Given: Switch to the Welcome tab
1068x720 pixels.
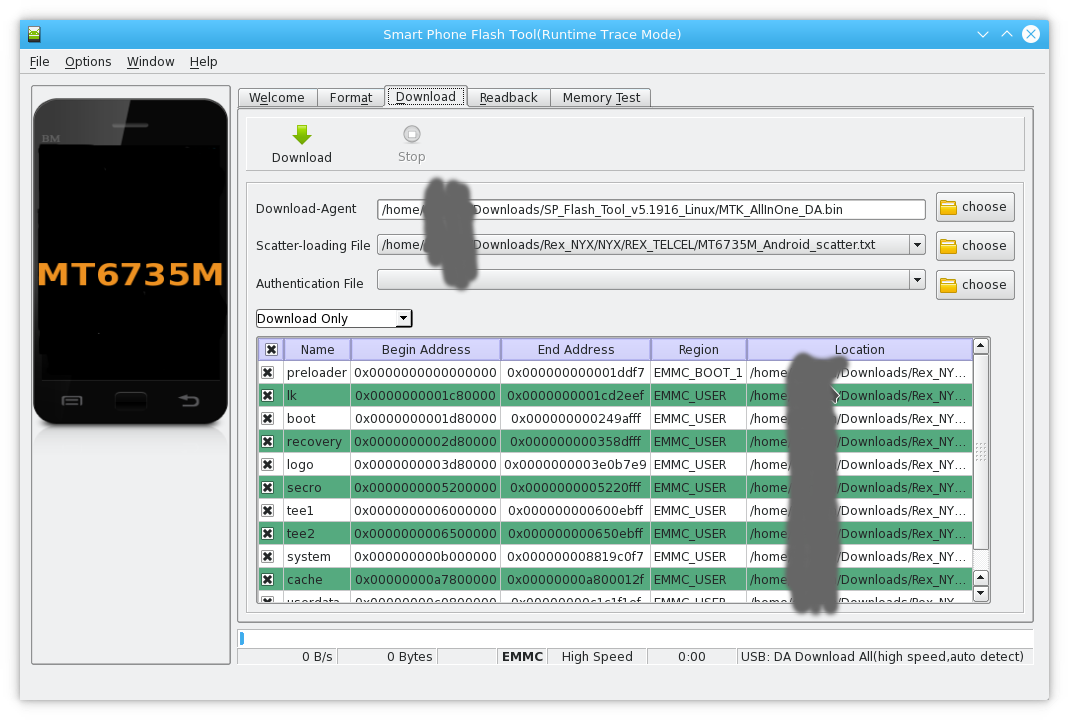Looking at the screenshot, I should [x=277, y=97].
